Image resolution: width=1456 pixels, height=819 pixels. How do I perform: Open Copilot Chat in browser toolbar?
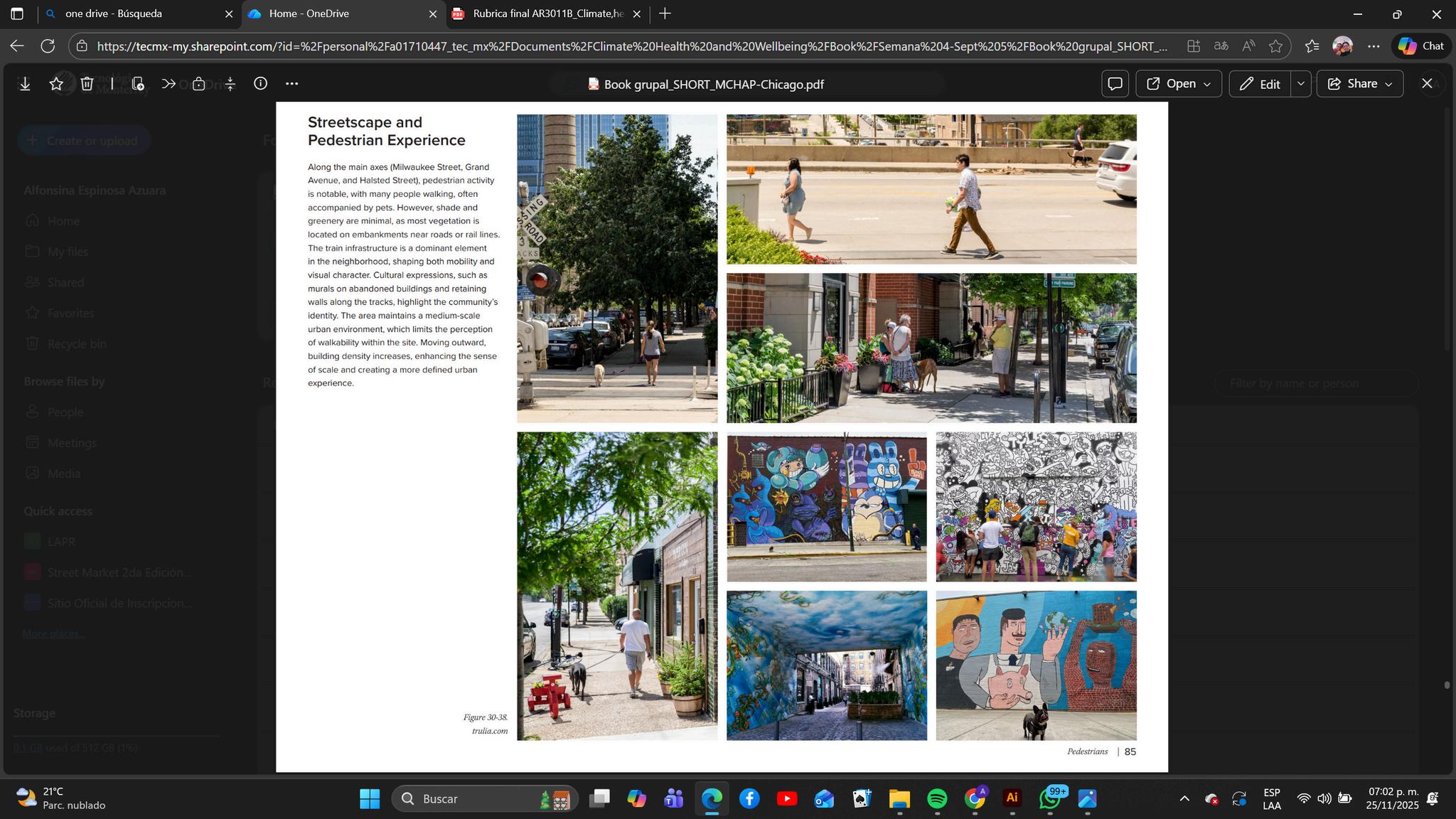[x=1421, y=46]
